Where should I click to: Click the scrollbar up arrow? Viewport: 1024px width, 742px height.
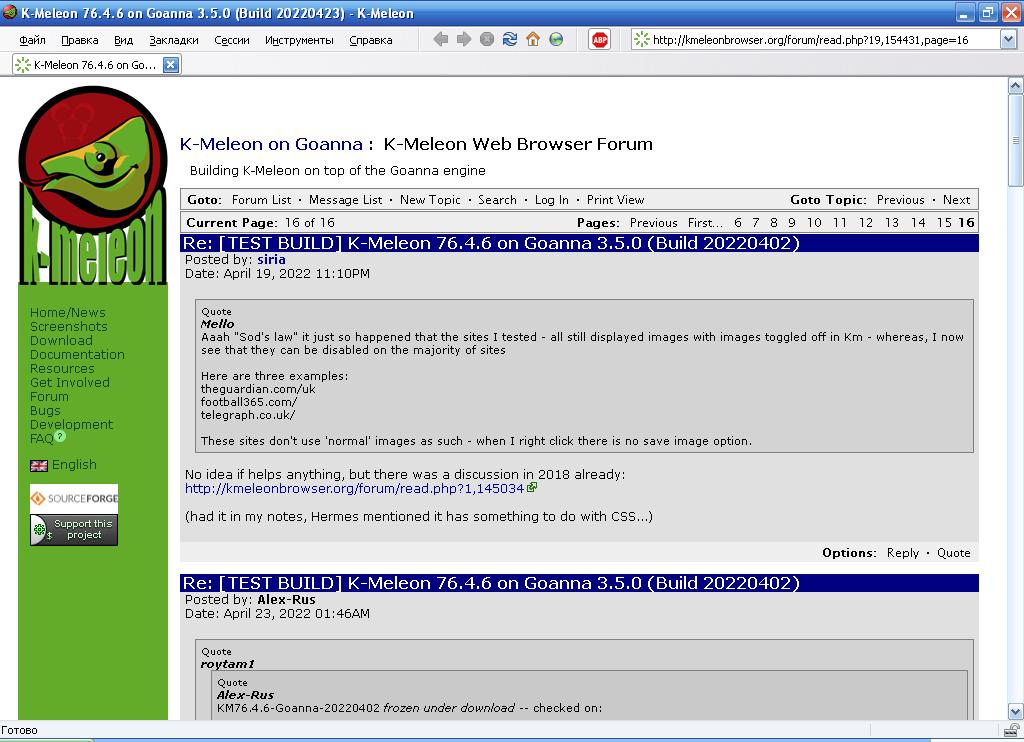pos(1016,86)
